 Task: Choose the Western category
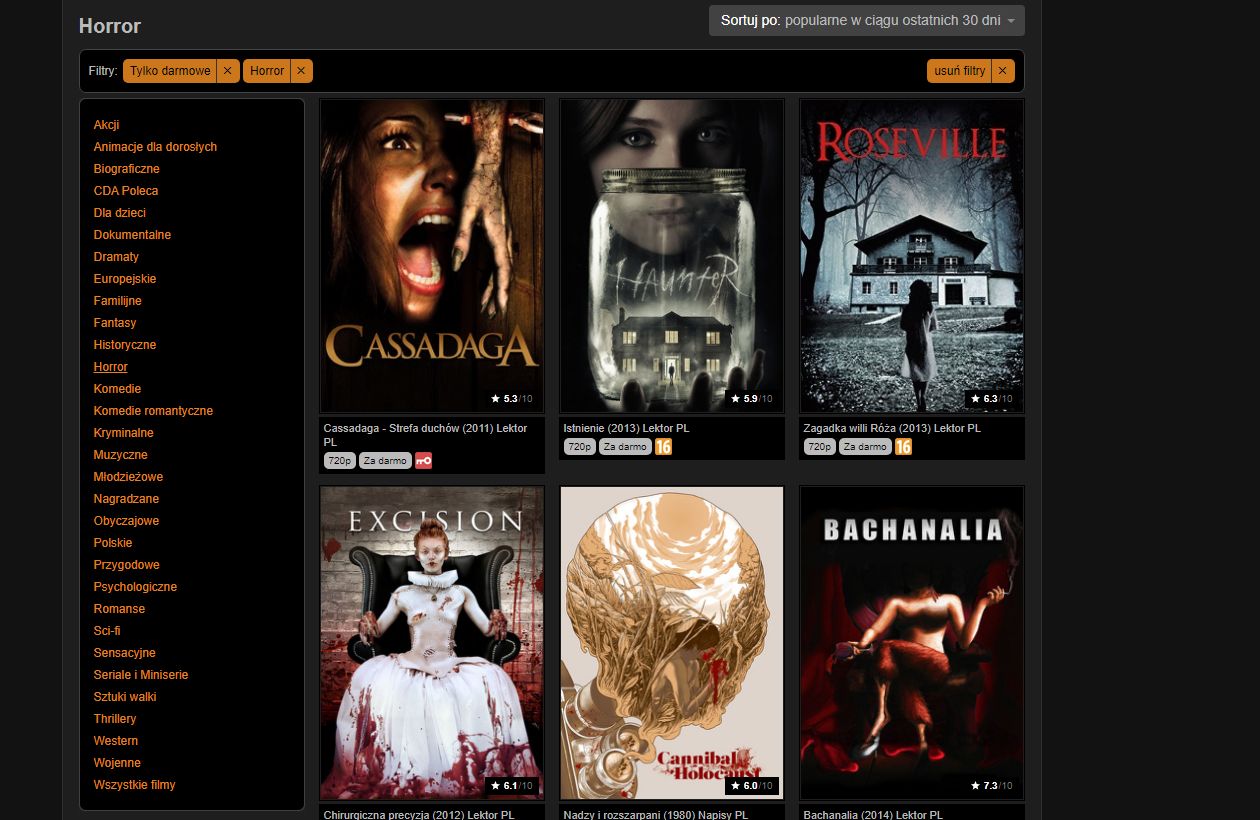(116, 741)
